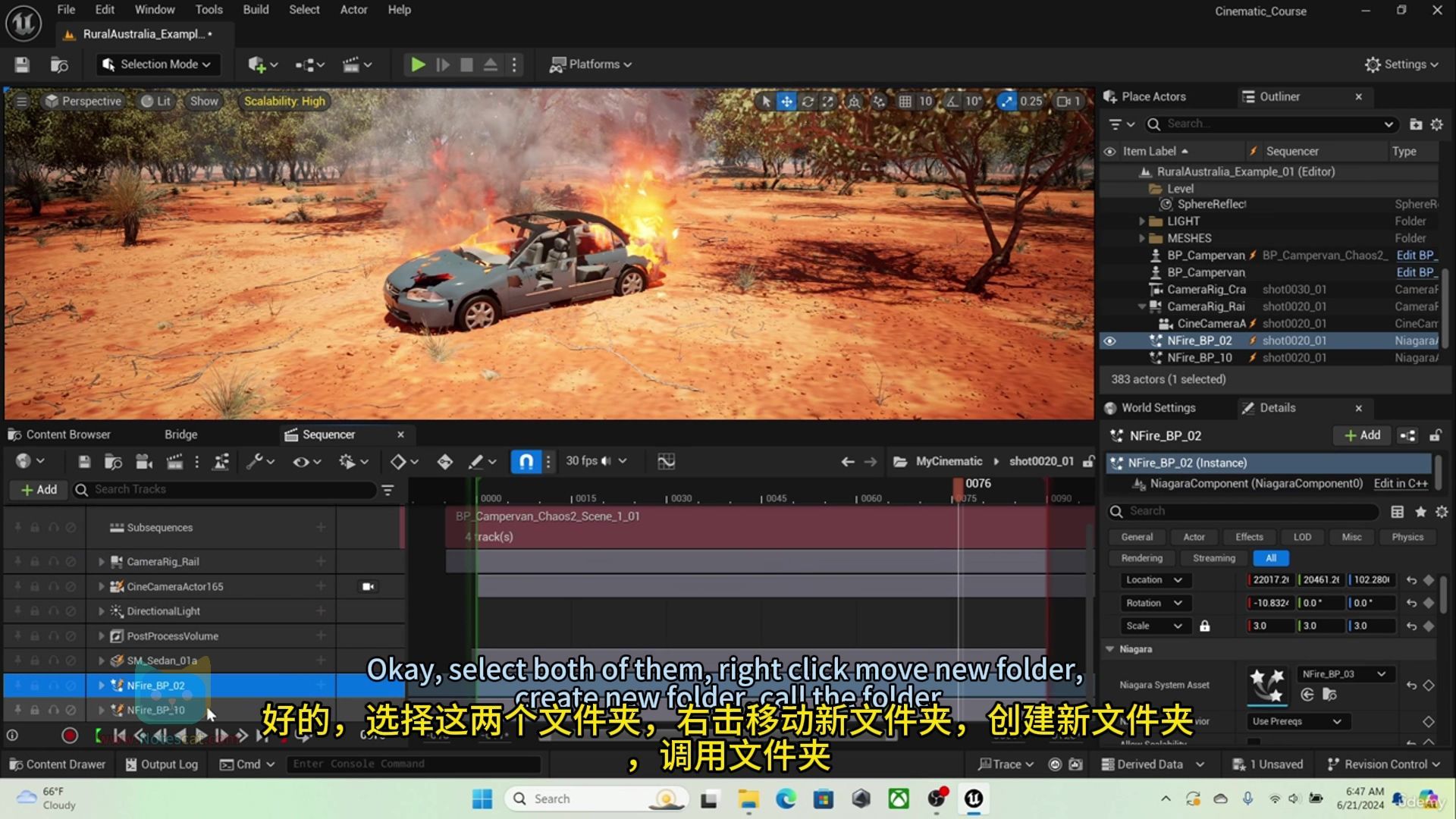1456x819 pixels.
Task: Click the Sequencer camera-cut camera icon
Action: (143, 461)
